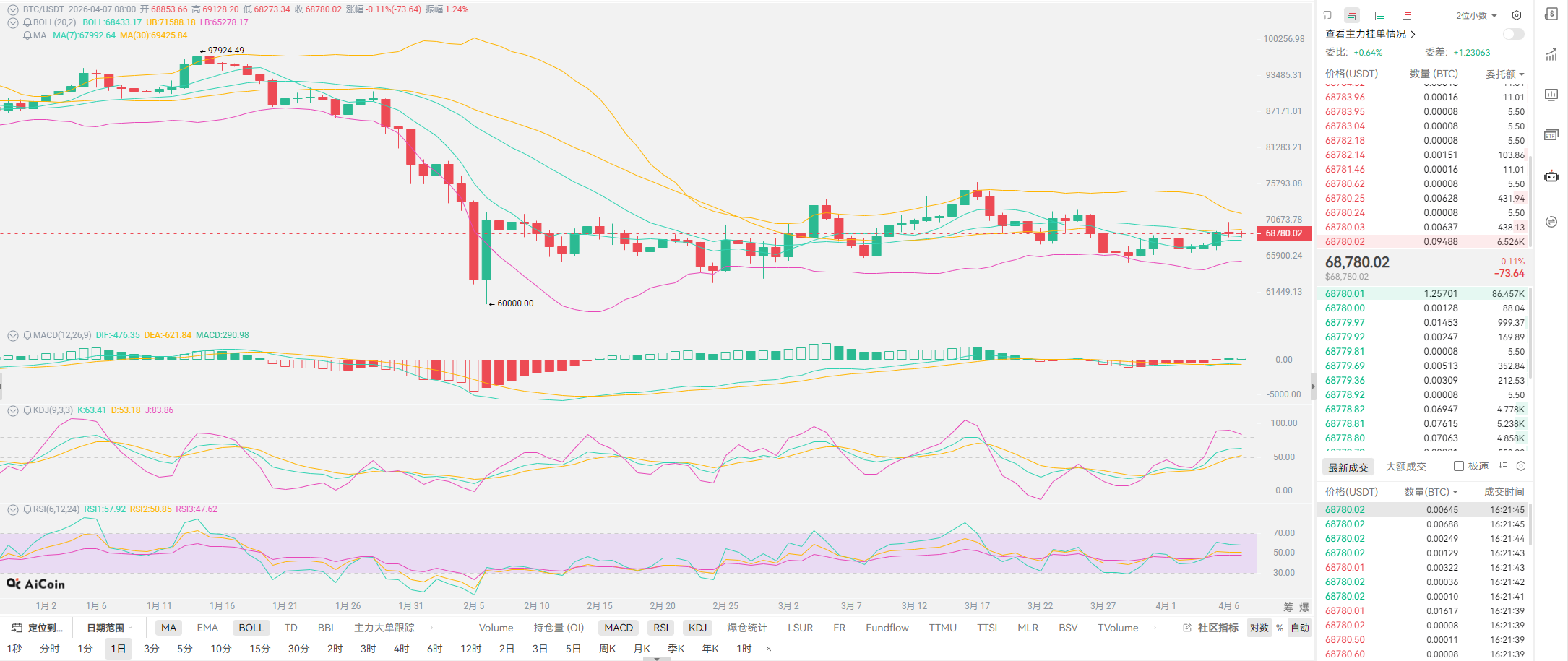Collapse the MACD indicator panel chevron
The width and height of the screenshot is (1568, 661).
(x=12, y=335)
